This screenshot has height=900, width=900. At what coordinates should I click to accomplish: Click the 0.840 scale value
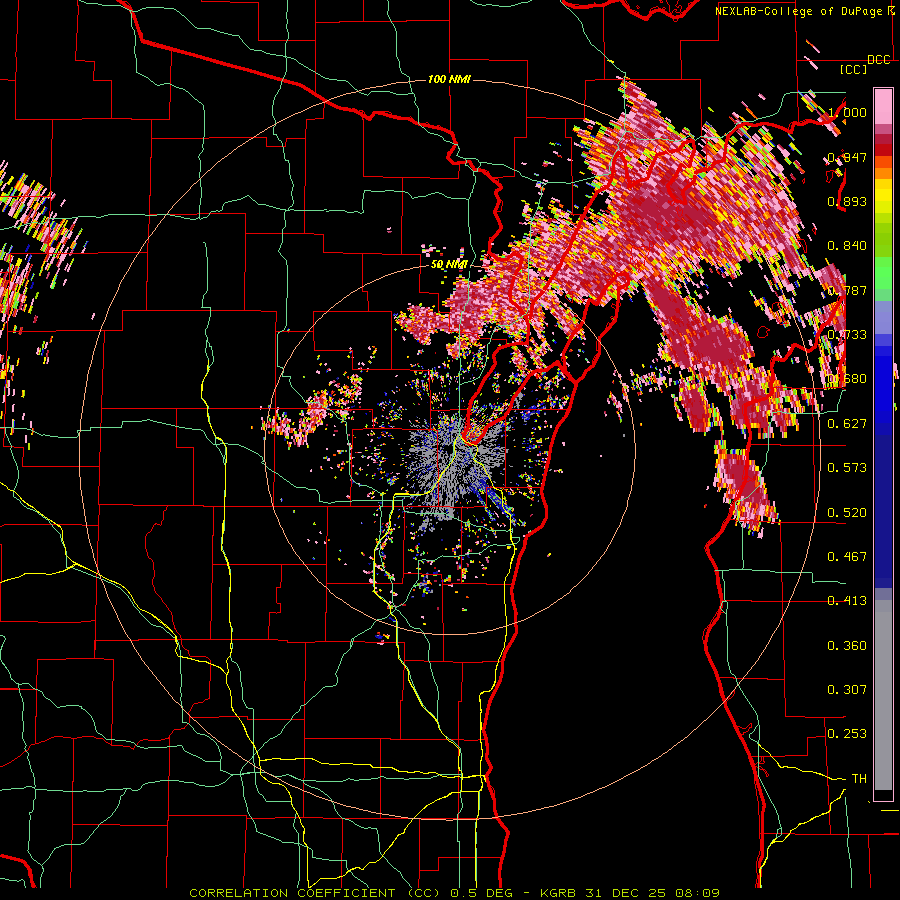pyautogui.click(x=847, y=246)
